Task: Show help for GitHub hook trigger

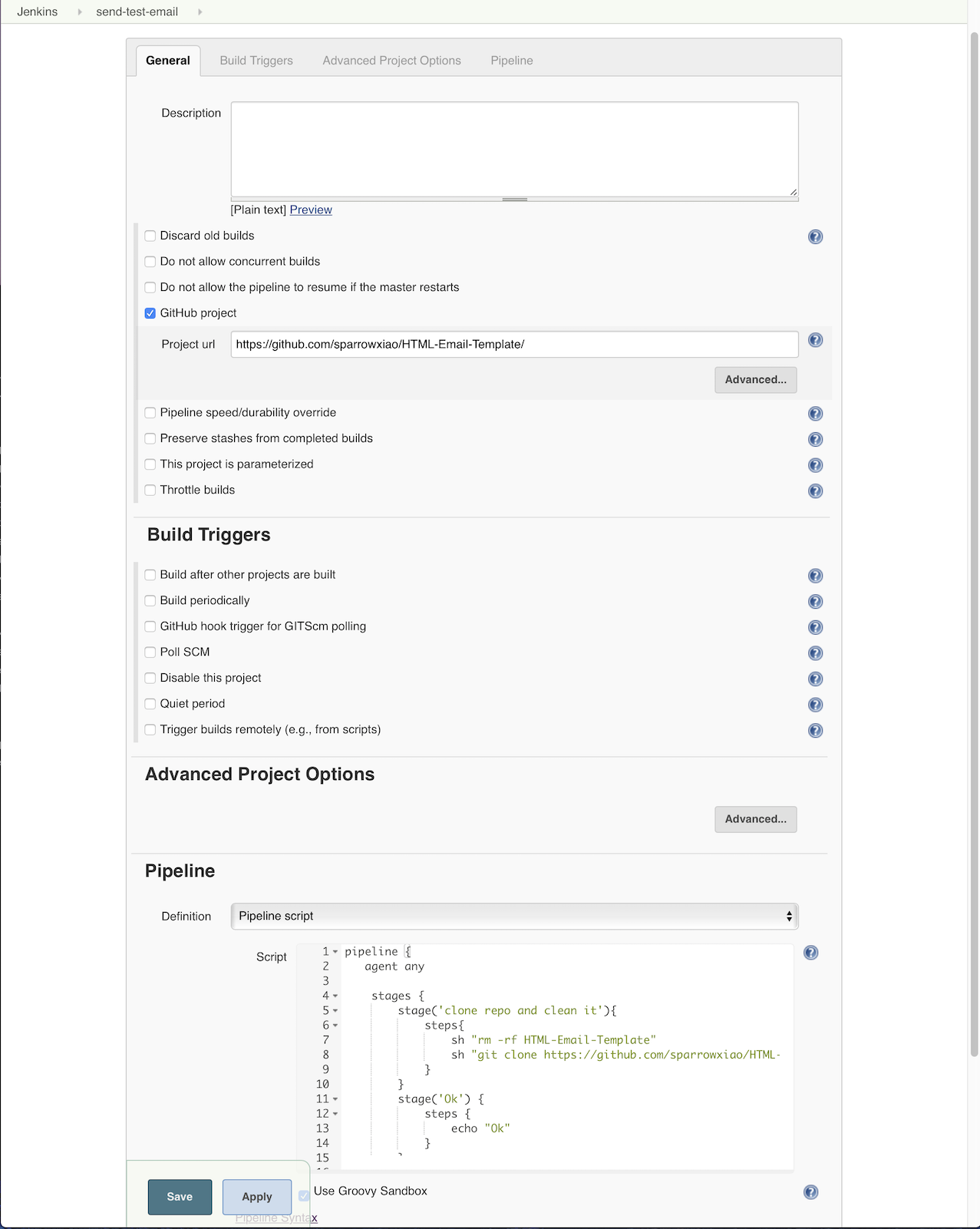Action: [x=815, y=627]
